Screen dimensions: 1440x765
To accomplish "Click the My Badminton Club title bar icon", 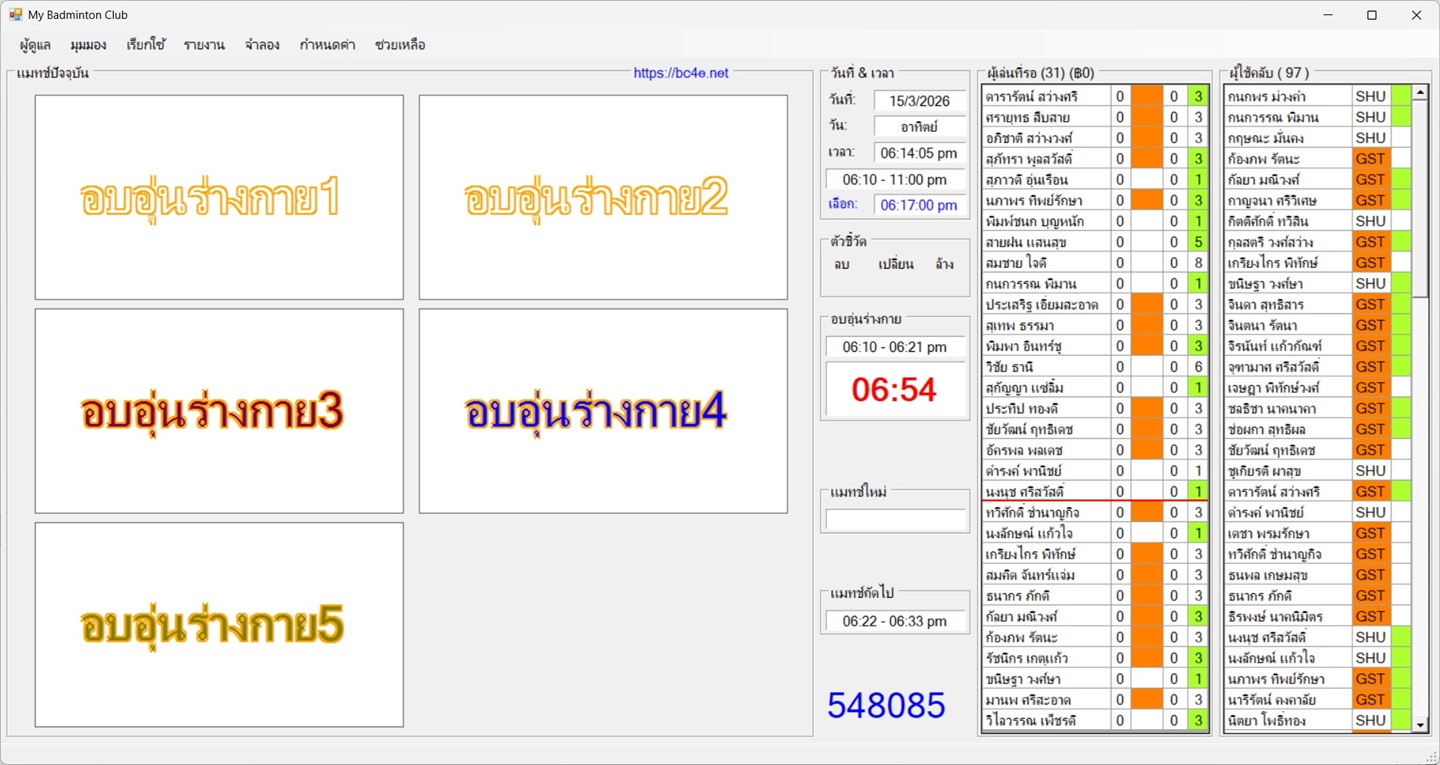I will click(15, 15).
